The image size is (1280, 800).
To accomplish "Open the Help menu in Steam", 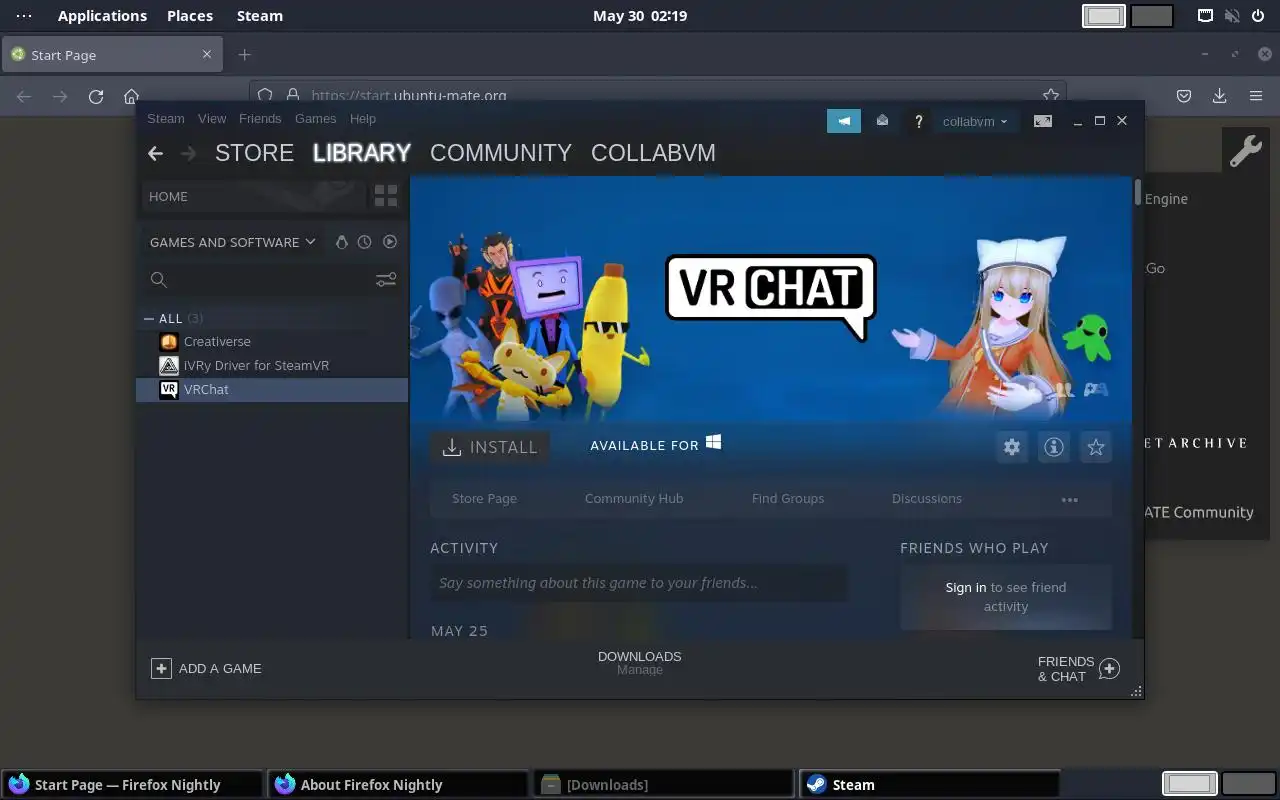I will 363,118.
